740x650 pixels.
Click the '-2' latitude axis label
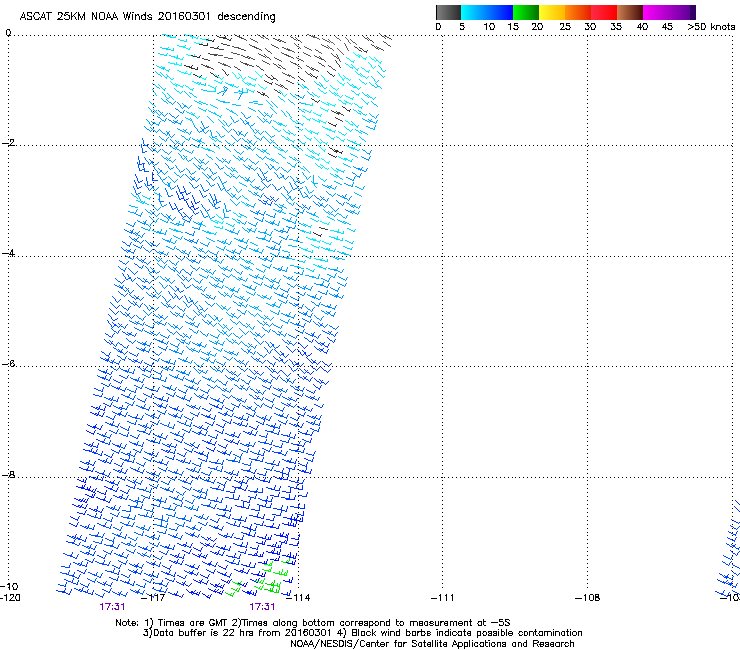point(8,143)
